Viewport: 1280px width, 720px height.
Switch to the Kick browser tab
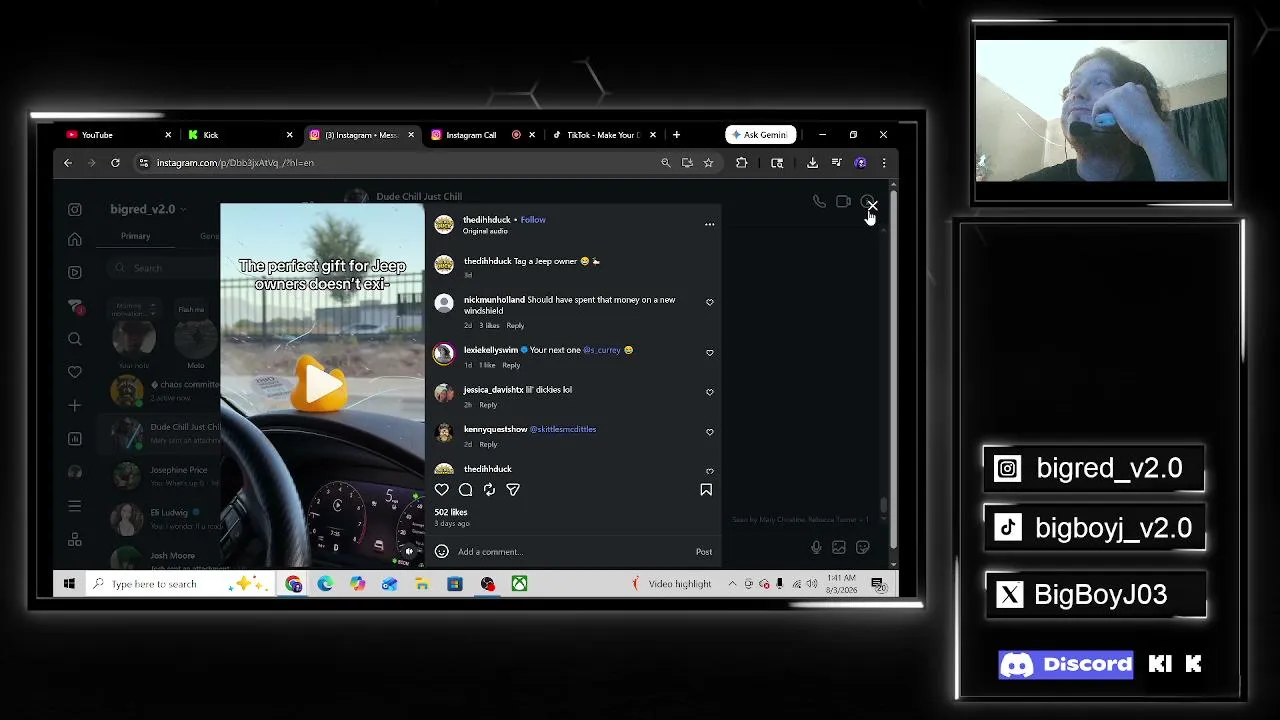[x=240, y=135]
